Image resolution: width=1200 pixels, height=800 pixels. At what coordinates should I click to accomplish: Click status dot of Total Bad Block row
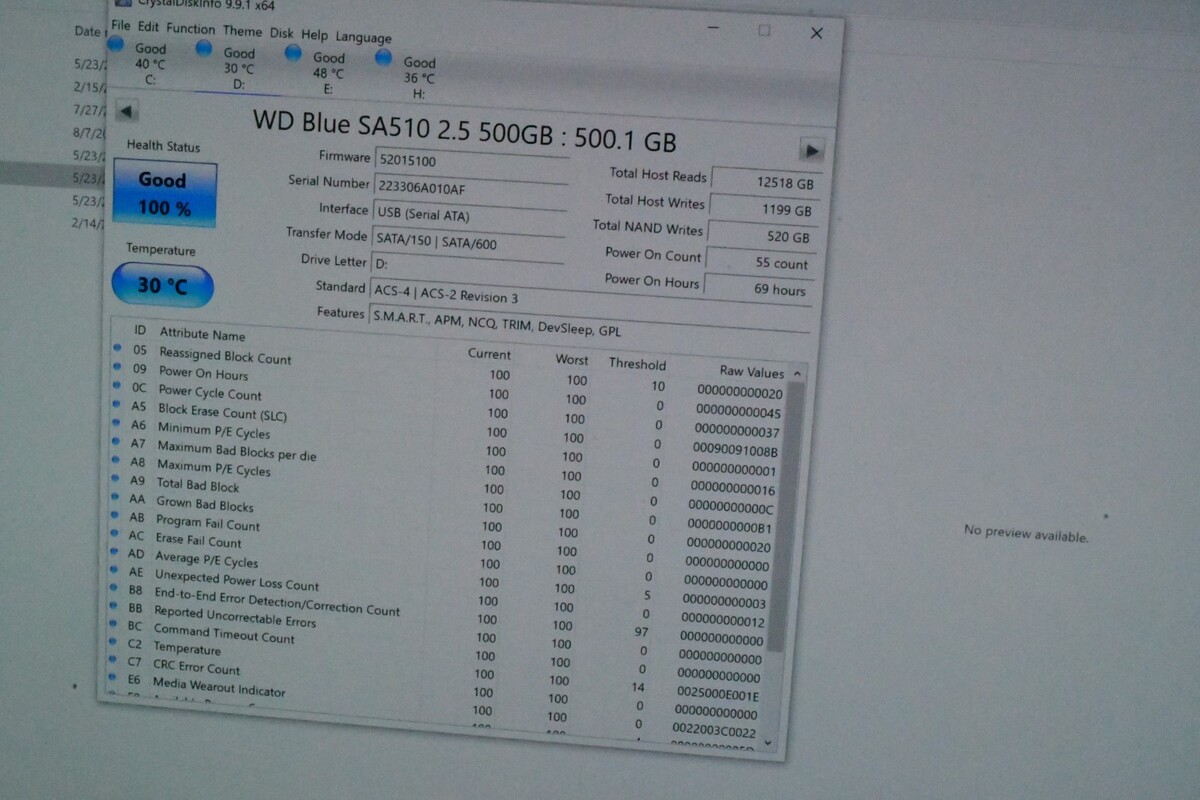(x=113, y=478)
